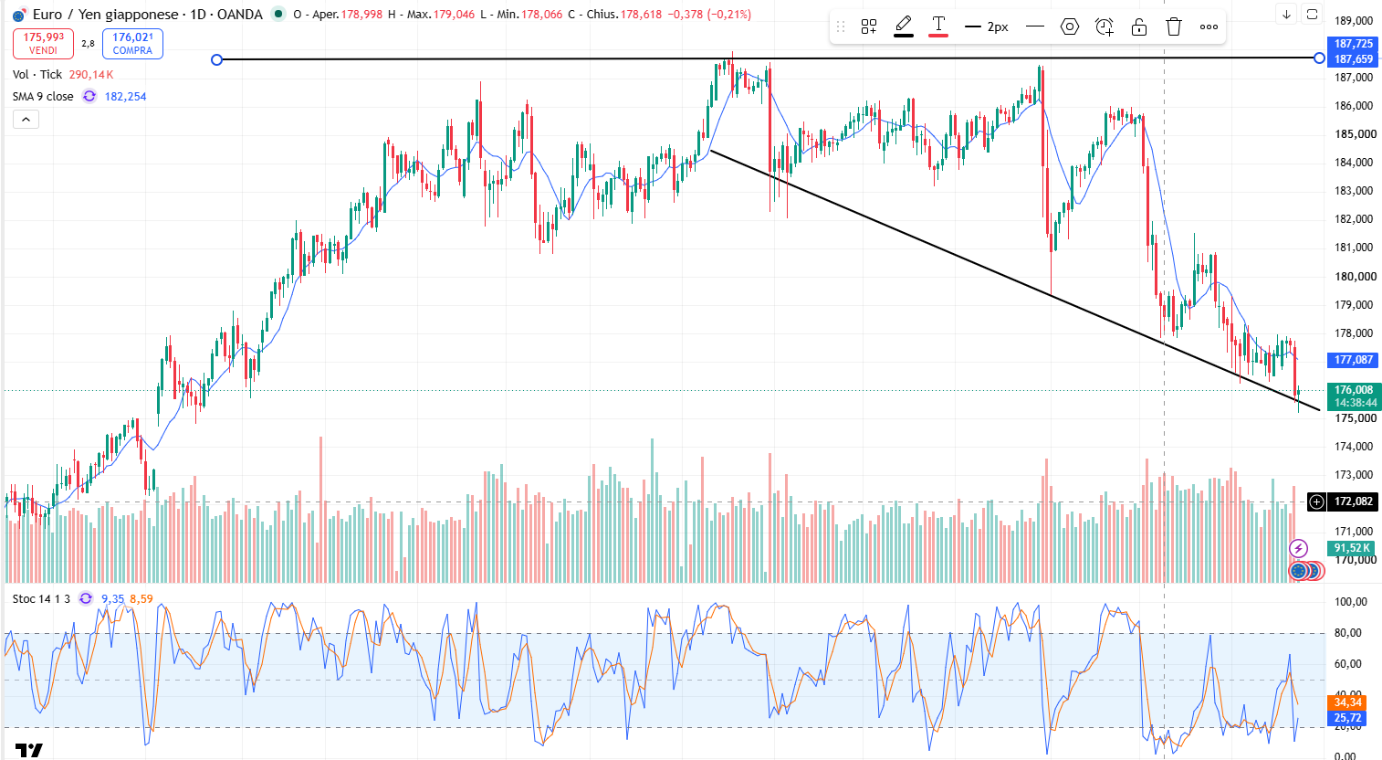
Task: Click the Stoc 14 1 3 indicator label
Action: pyautogui.click(x=41, y=598)
